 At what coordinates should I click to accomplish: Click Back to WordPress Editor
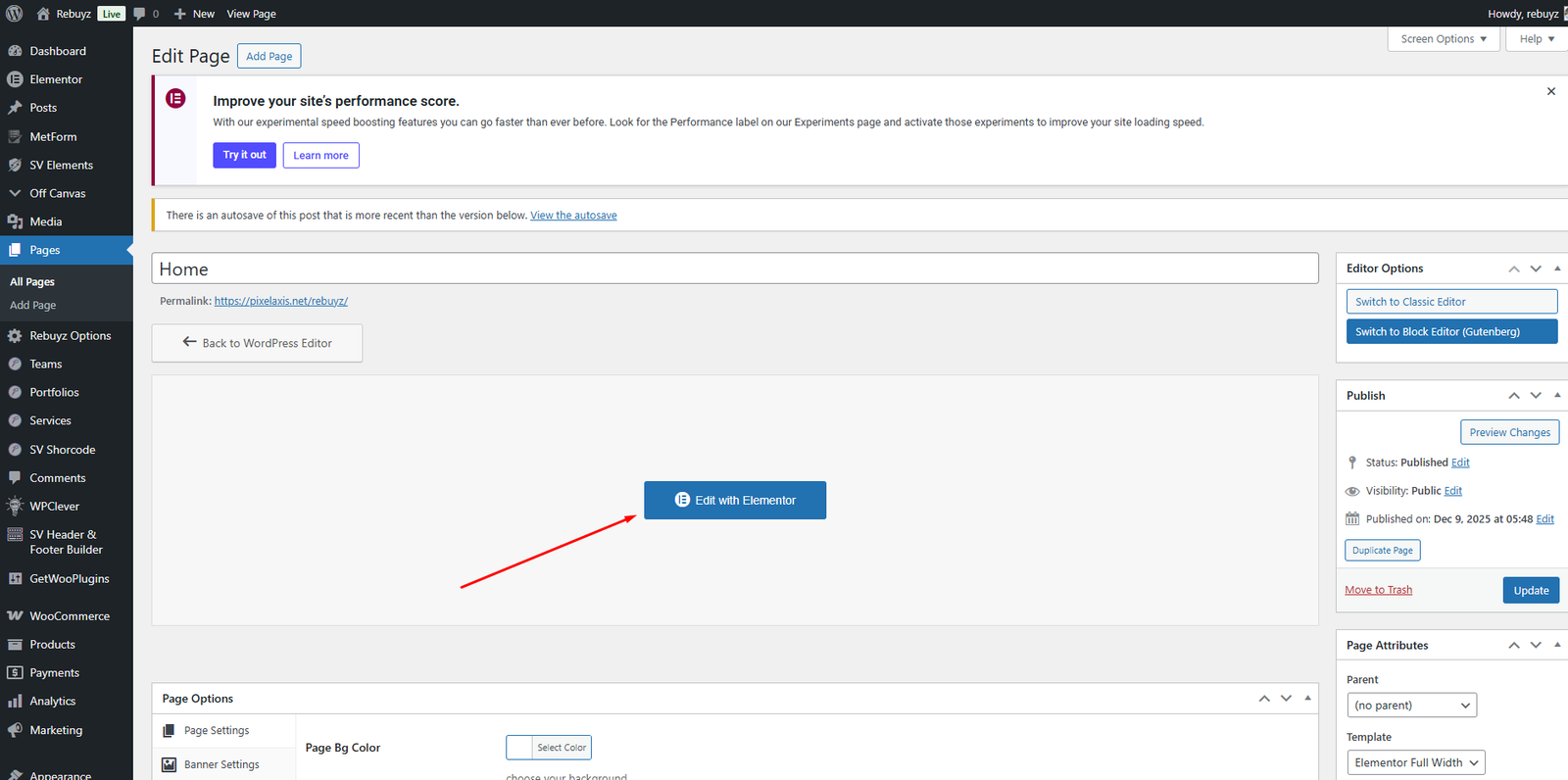tap(257, 343)
